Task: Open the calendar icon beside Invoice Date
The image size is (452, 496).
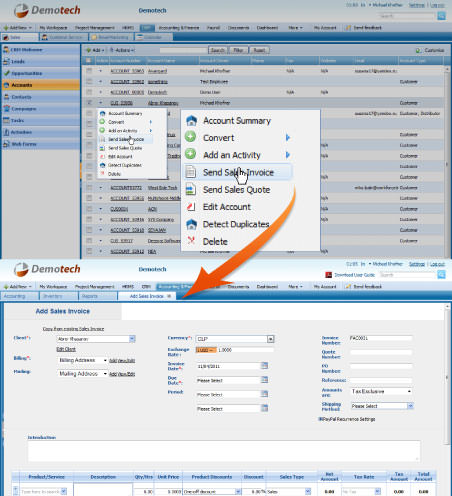Action: (x=264, y=366)
